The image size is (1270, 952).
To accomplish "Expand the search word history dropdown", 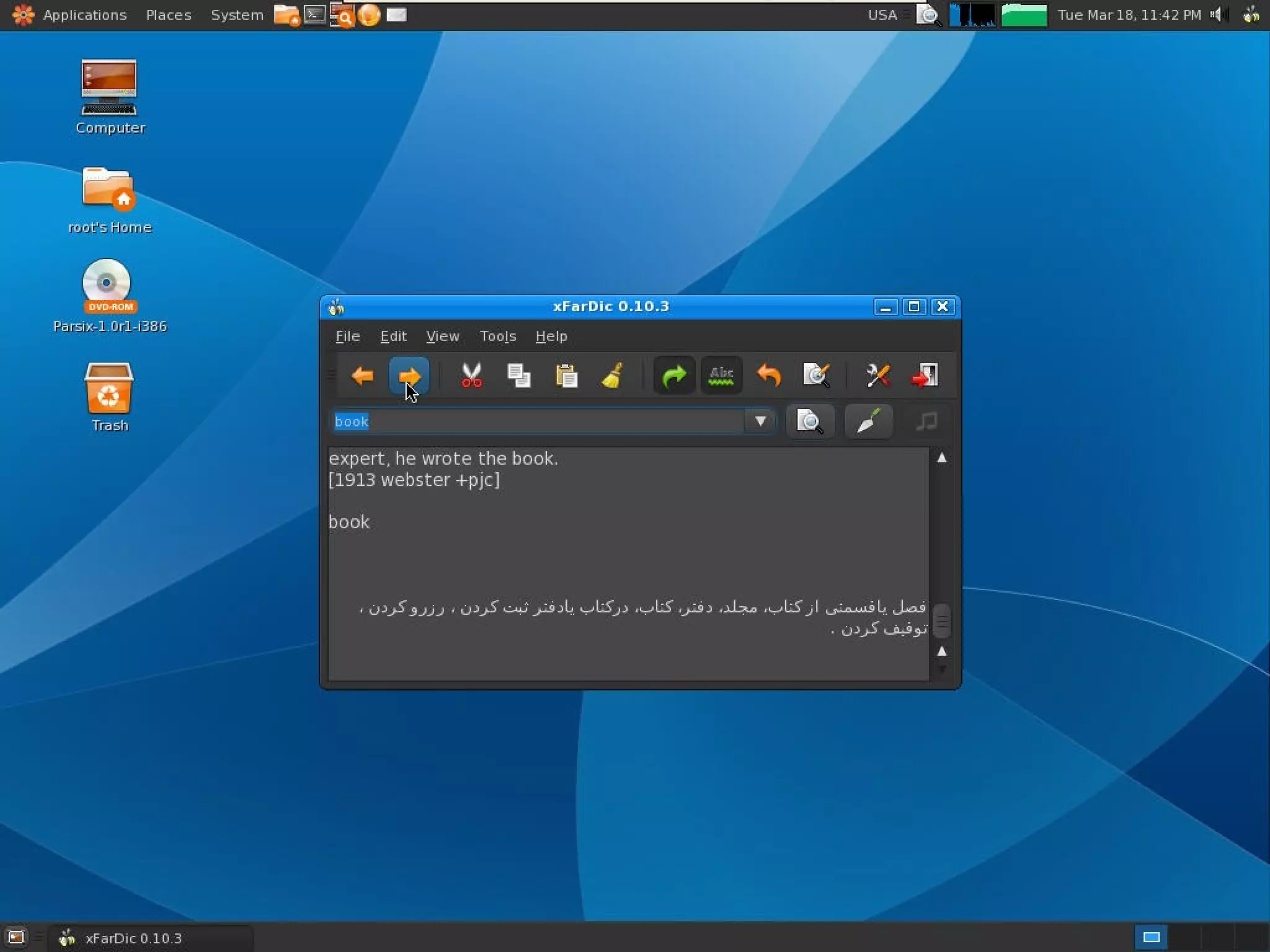I will pos(760,421).
